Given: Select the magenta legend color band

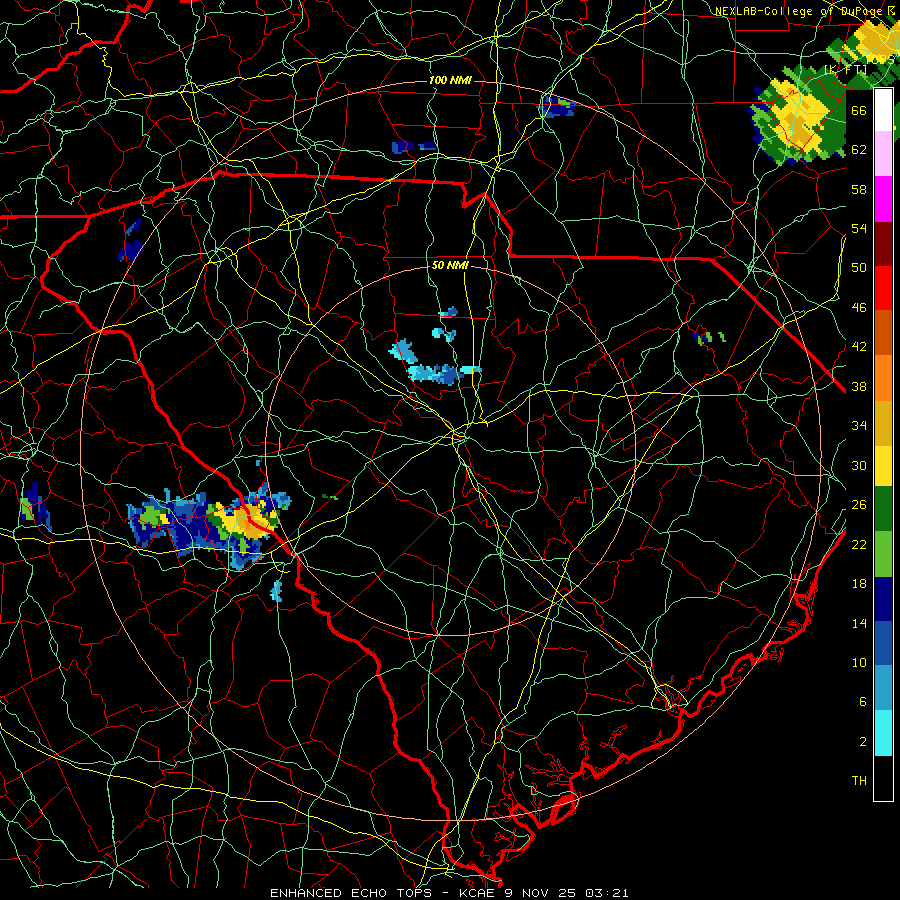Looking at the screenshot, I should pos(883,199).
